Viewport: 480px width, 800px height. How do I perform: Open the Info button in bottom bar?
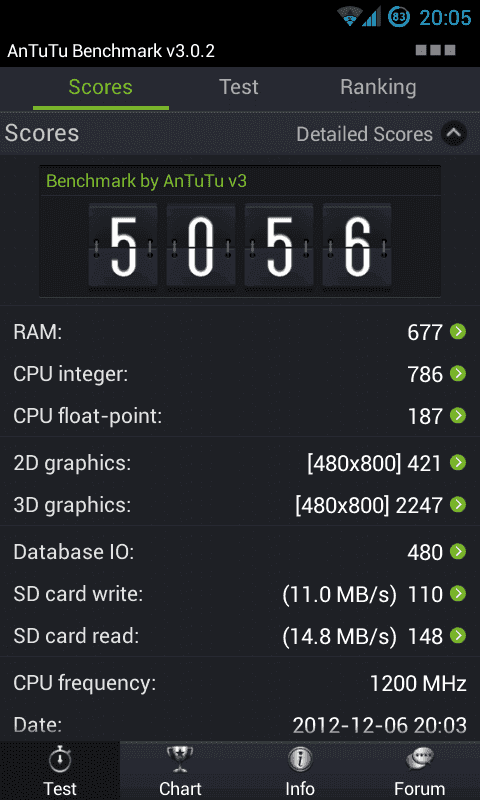(300, 771)
